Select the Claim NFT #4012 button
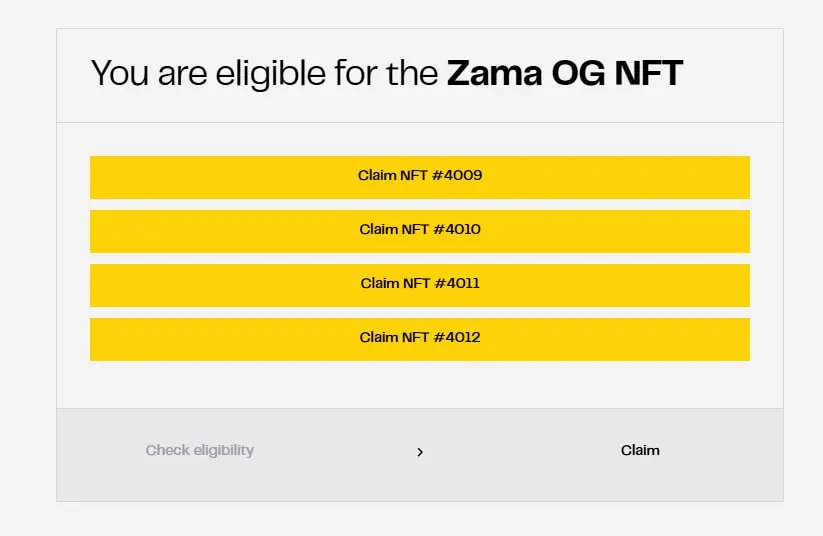The image size is (823, 536). (420, 338)
